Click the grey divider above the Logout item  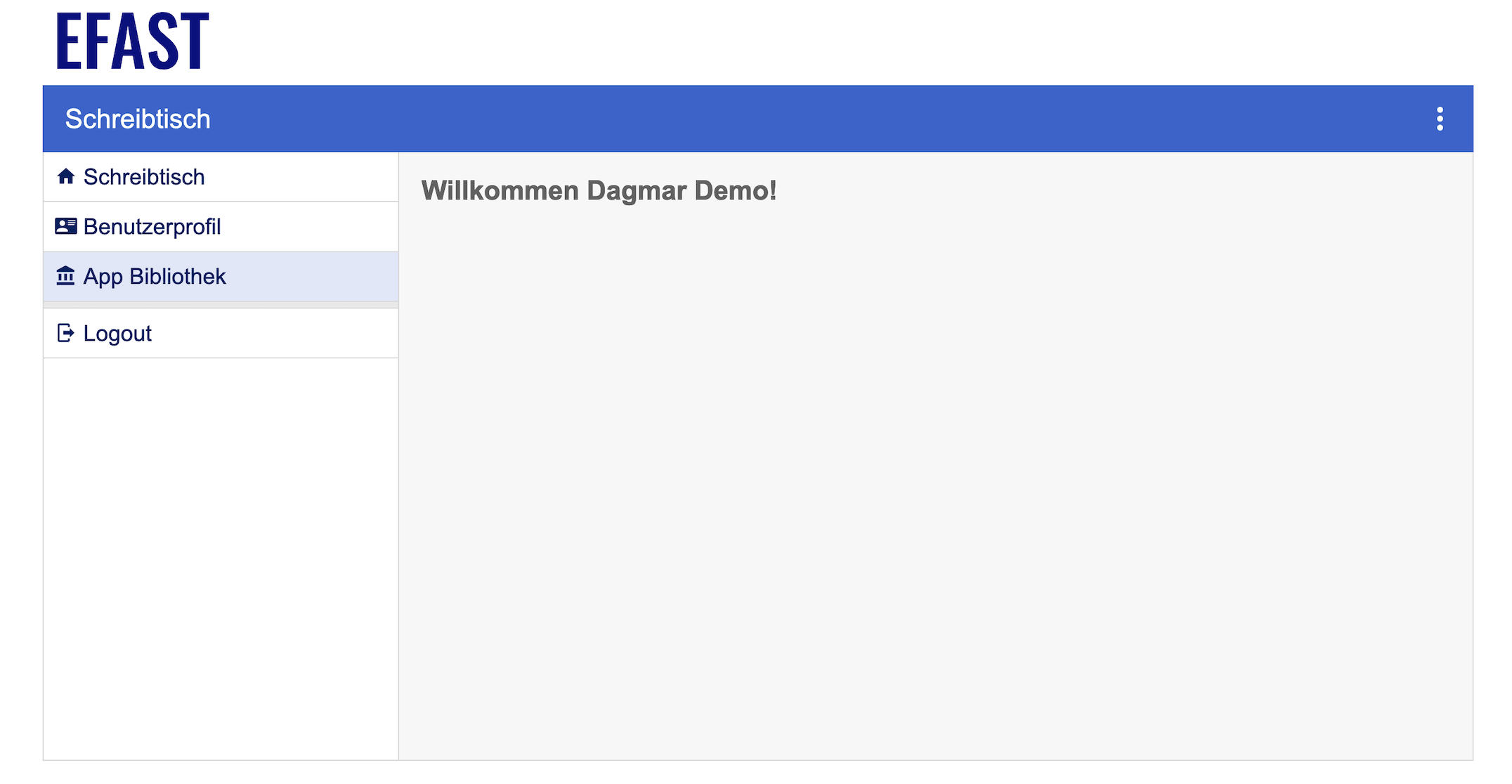221,305
